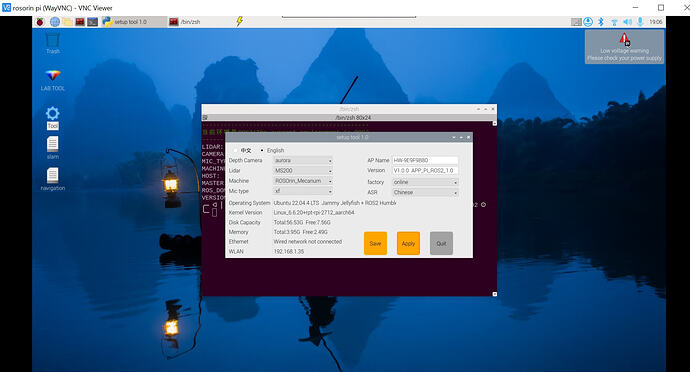Viewport: 690px width, 372px height.
Task: Click the orange Apply button
Action: [x=408, y=243]
